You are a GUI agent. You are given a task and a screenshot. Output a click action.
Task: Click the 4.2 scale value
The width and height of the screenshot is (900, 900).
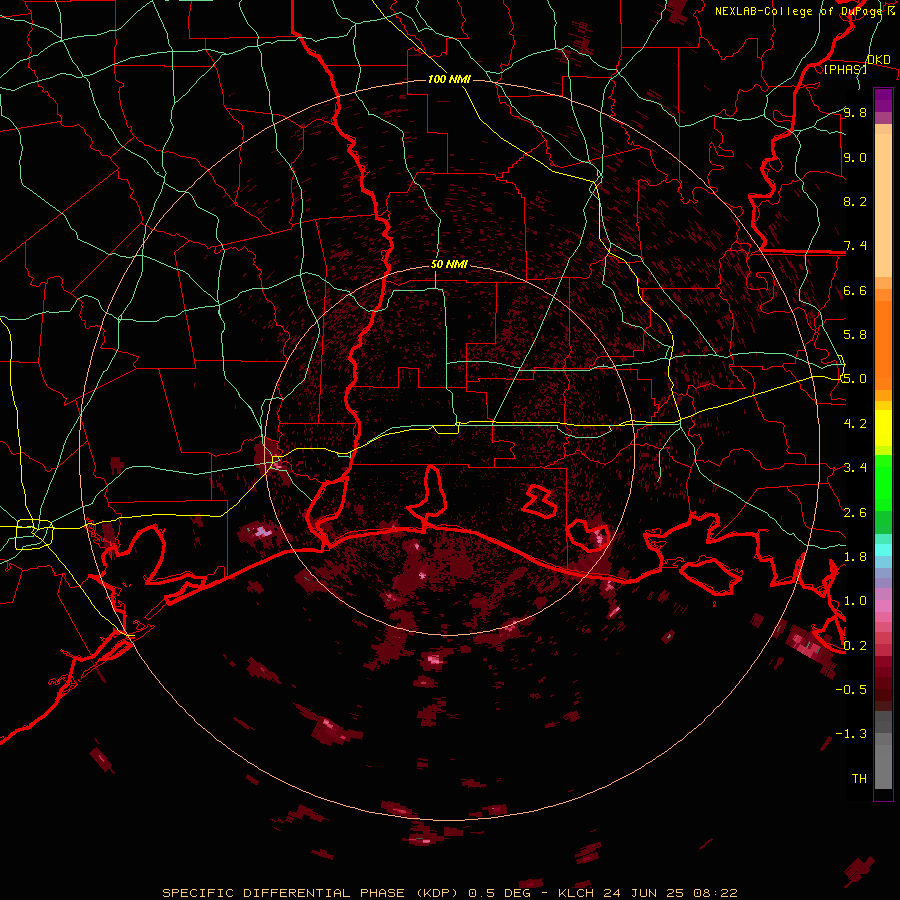click(855, 424)
